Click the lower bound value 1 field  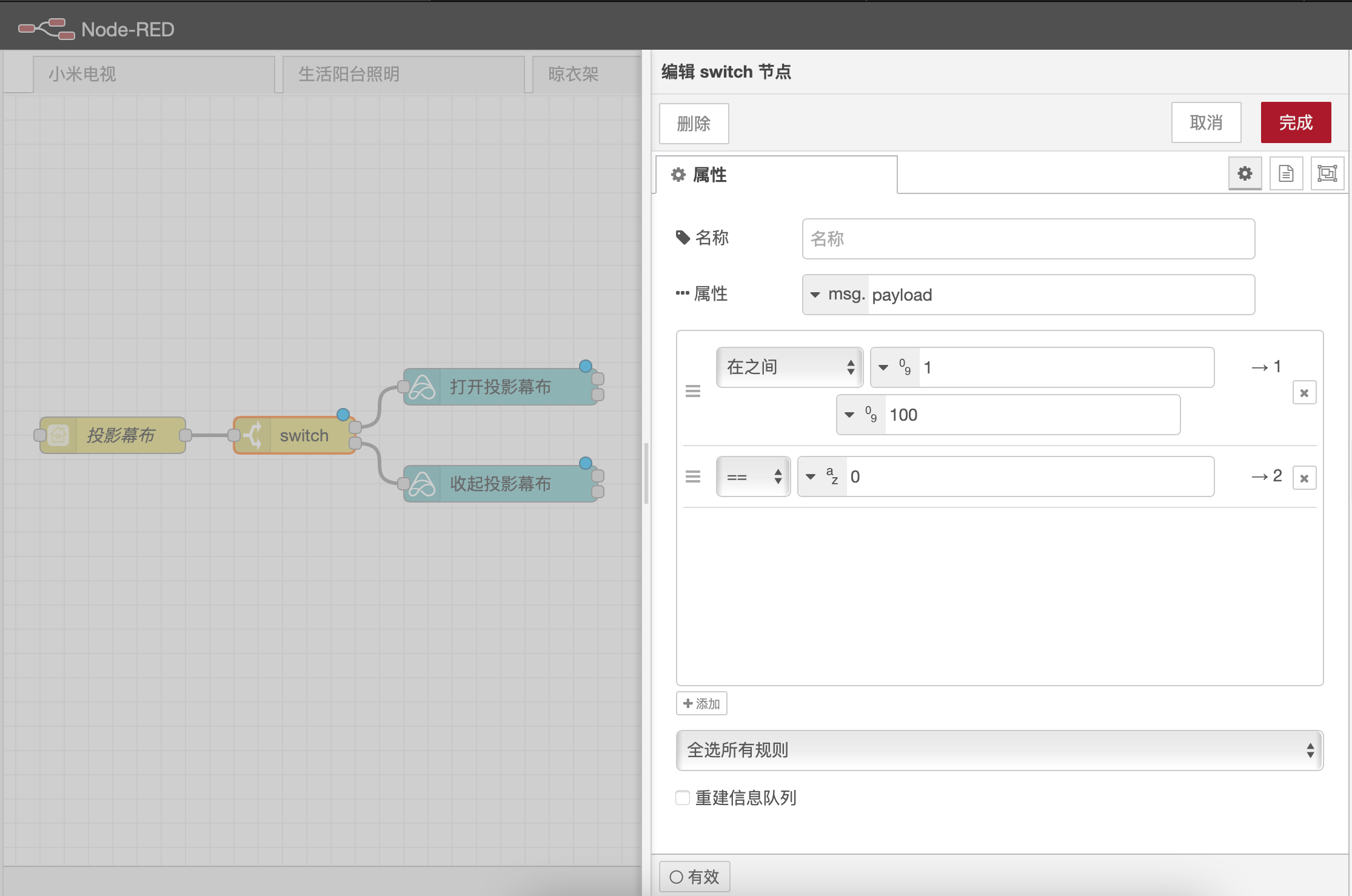click(x=1066, y=367)
